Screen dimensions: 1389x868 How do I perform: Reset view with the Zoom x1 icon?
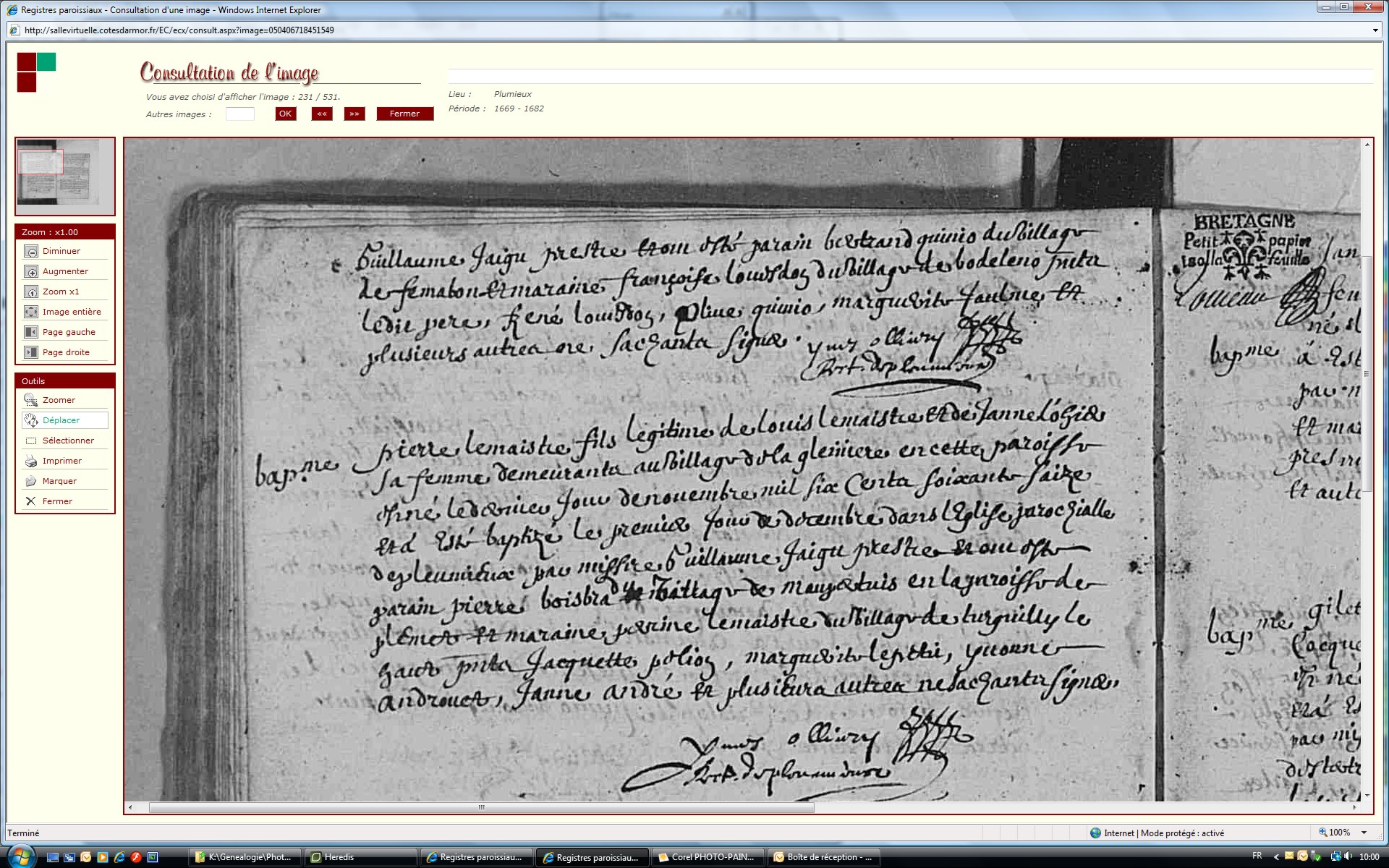click(x=31, y=292)
